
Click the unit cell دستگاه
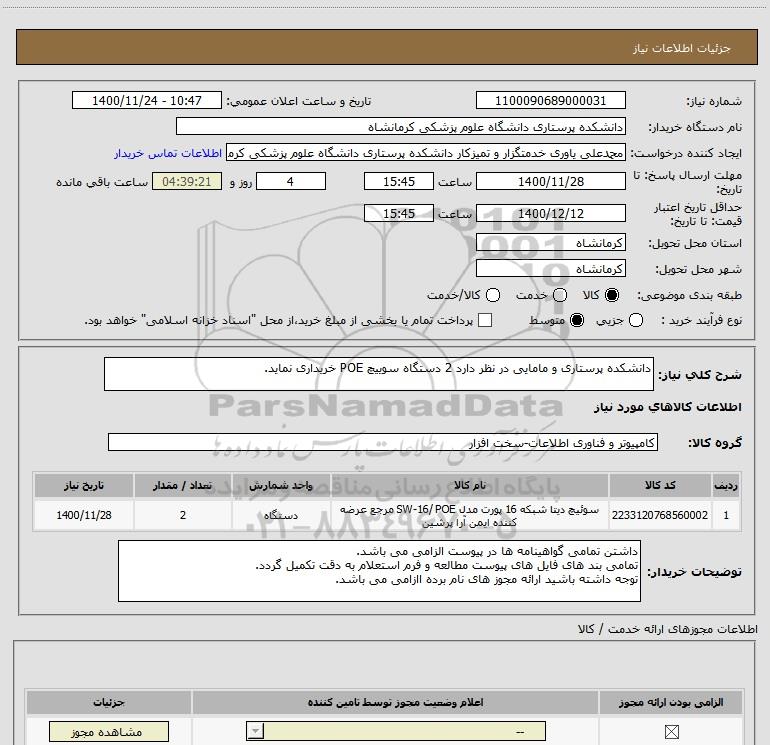[281, 515]
